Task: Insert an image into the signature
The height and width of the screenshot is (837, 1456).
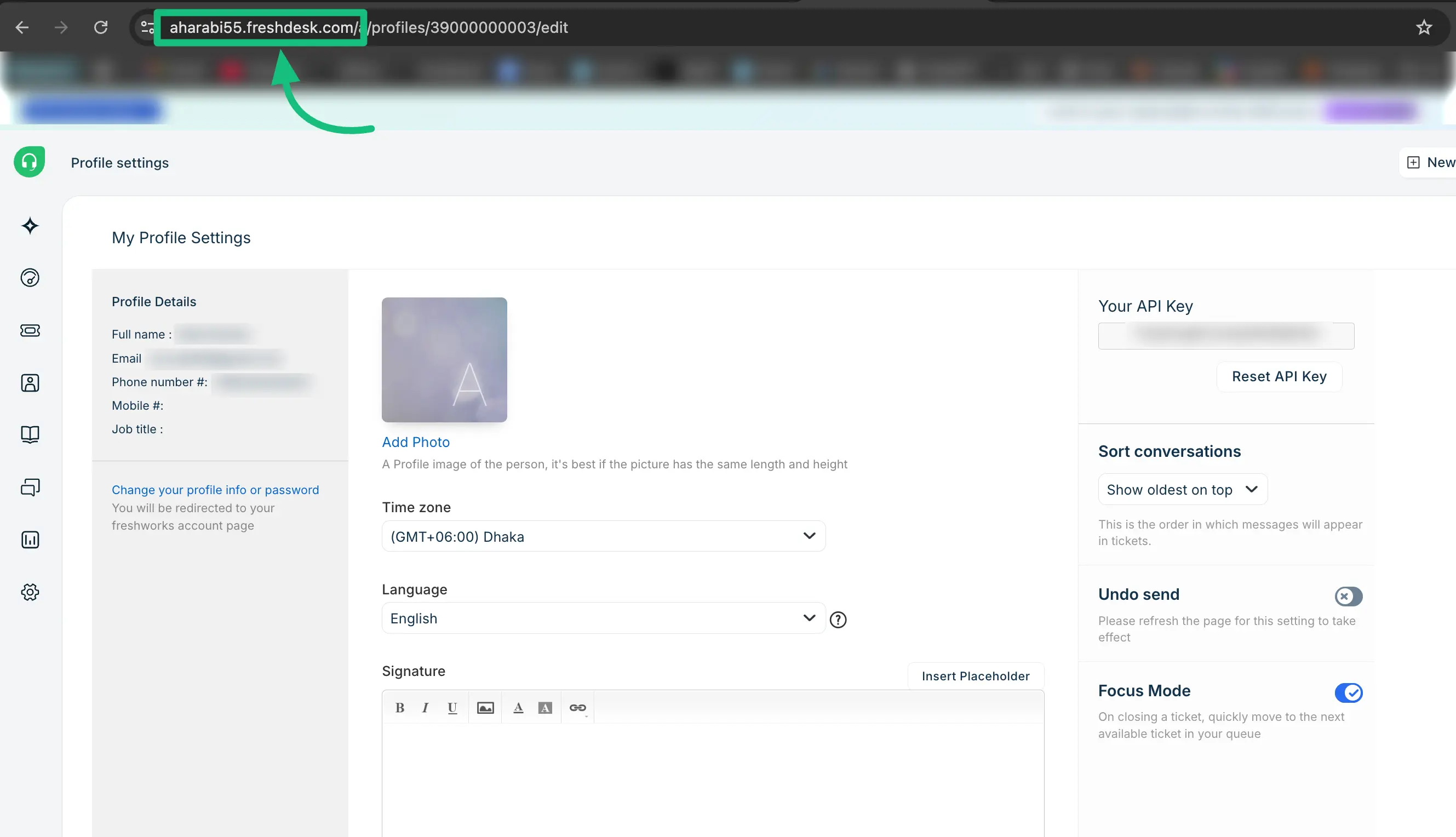Action: point(486,708)
